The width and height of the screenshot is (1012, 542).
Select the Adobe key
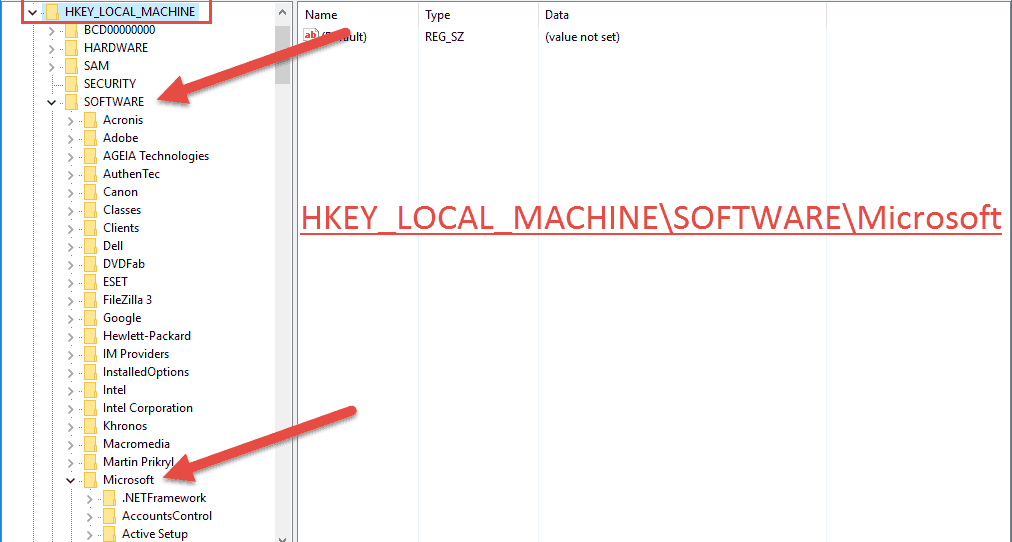tap(120, 138)
